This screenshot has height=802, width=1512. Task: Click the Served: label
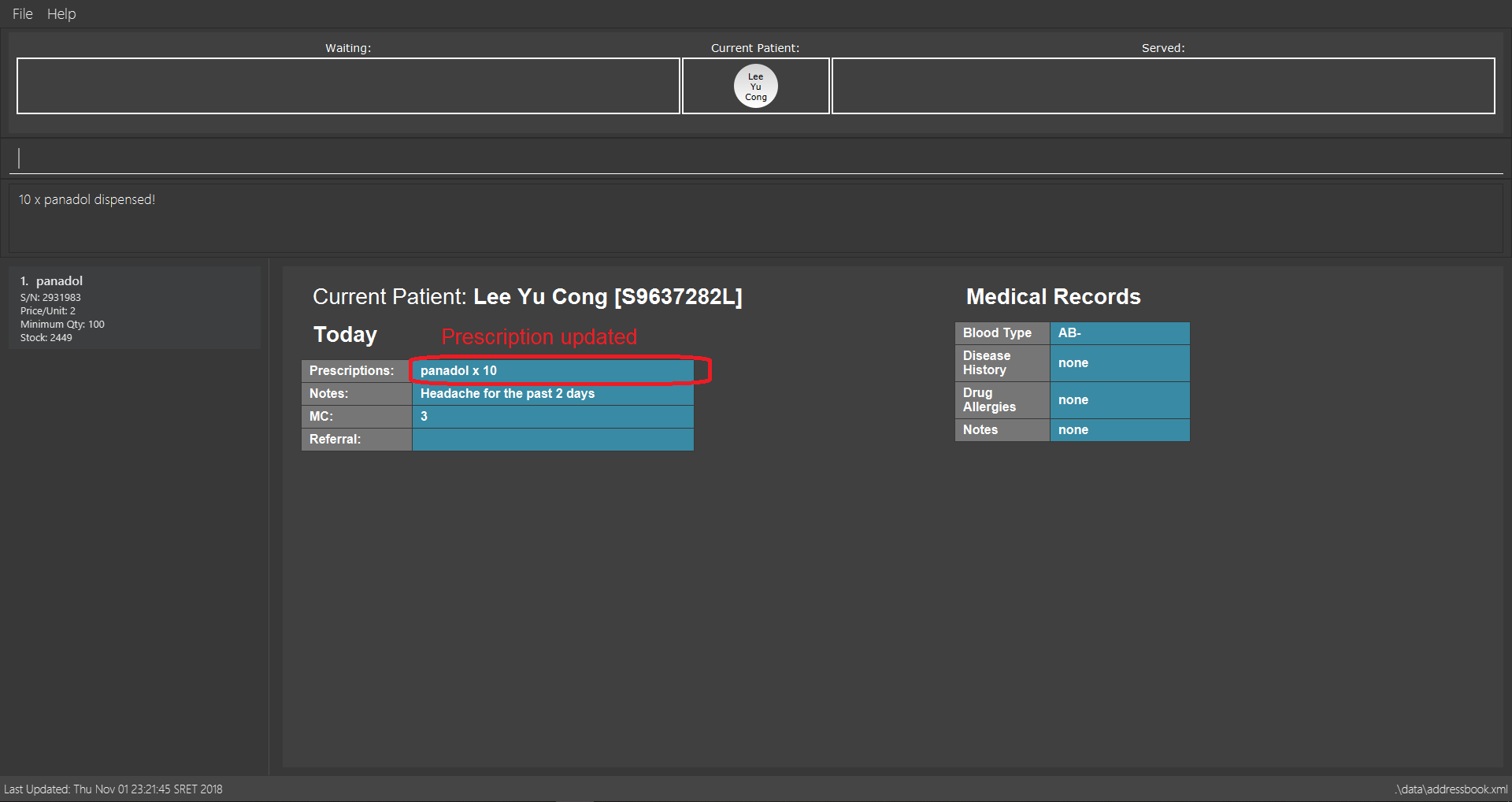coord(1163,48)
